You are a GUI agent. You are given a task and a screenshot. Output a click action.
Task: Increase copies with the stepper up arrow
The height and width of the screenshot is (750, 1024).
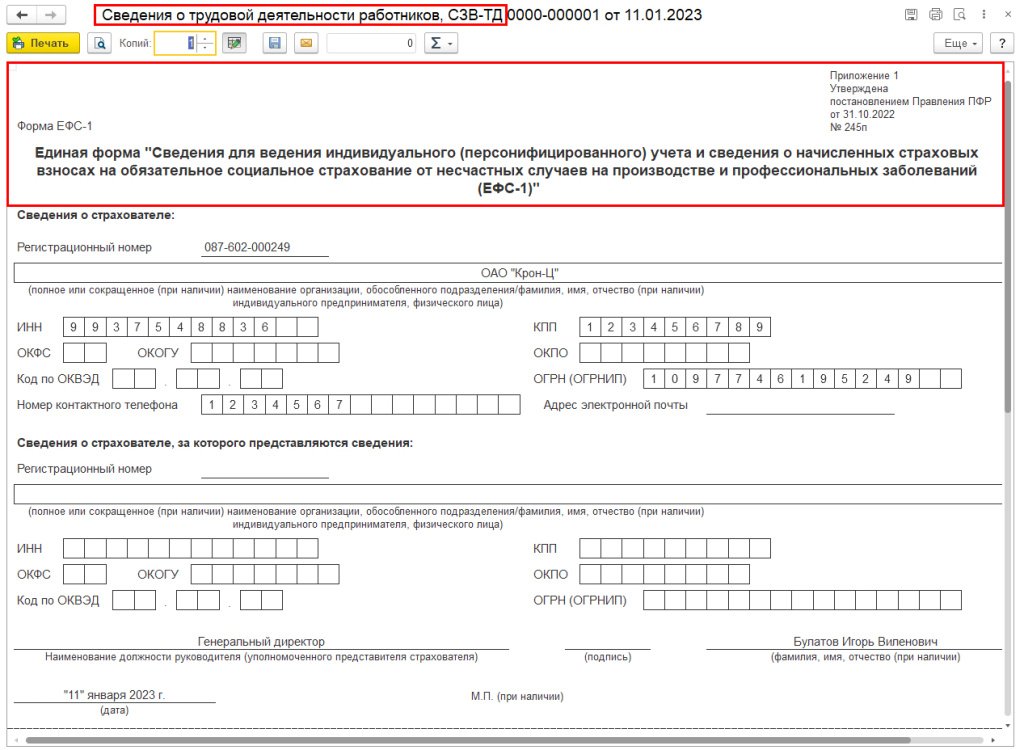206,39
